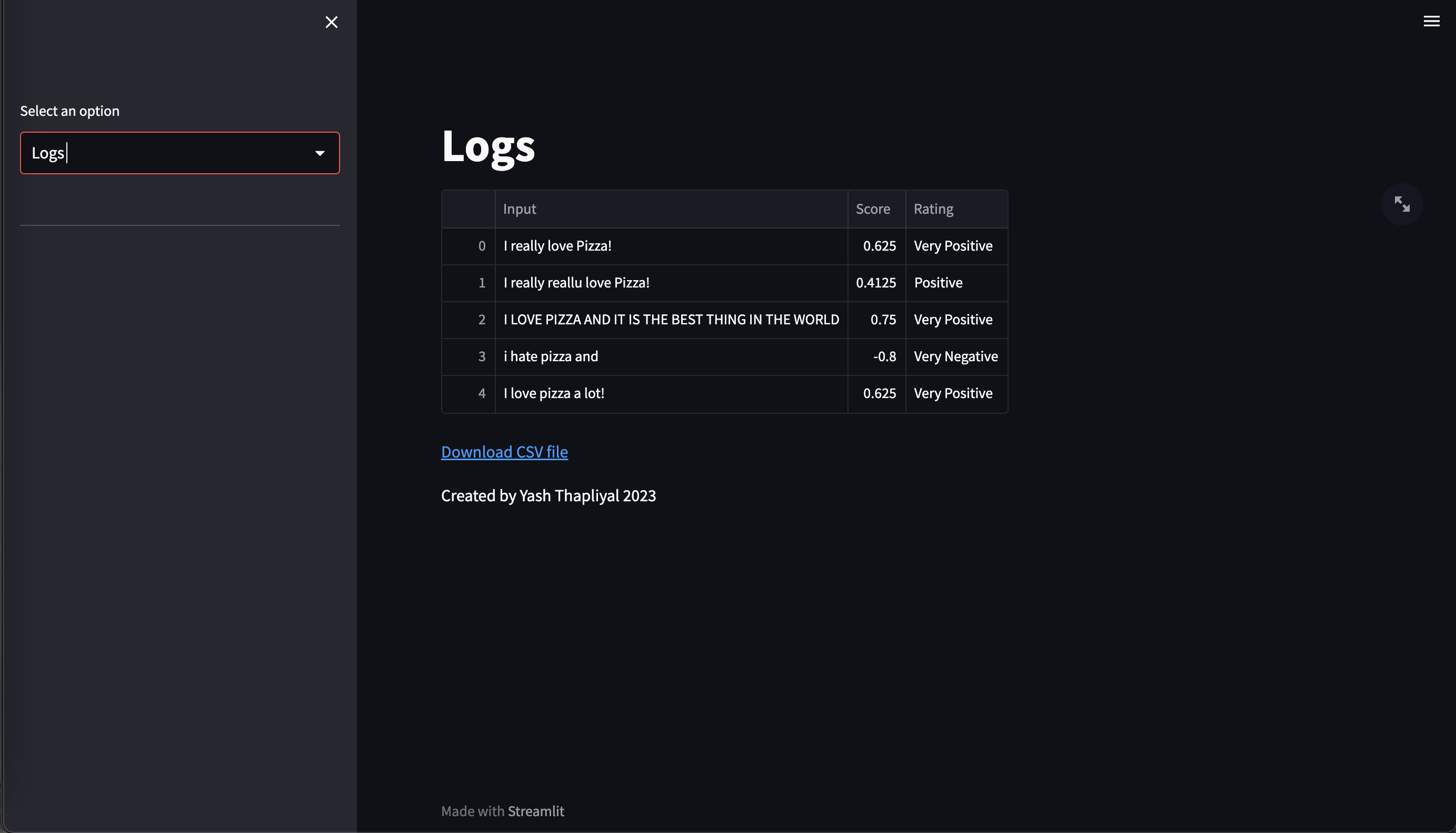Screen dimensions: 1456x833
Task: Expand the Select an option dropdown arrow
Action: [320, 153]
